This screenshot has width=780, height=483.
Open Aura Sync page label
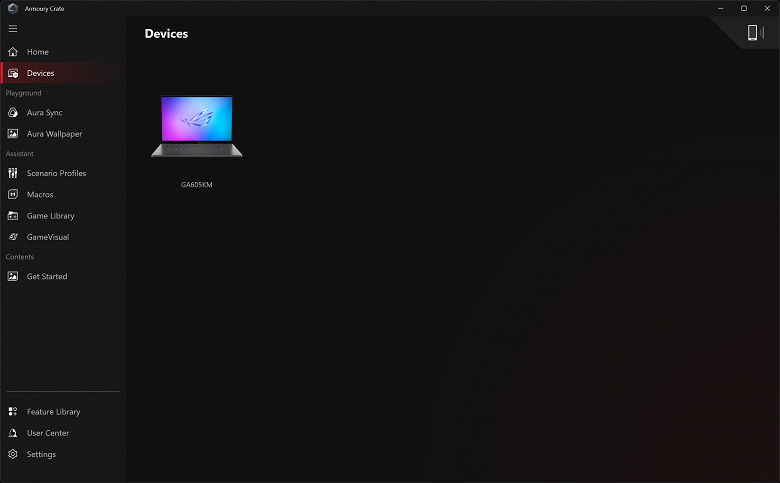point(45,113)
